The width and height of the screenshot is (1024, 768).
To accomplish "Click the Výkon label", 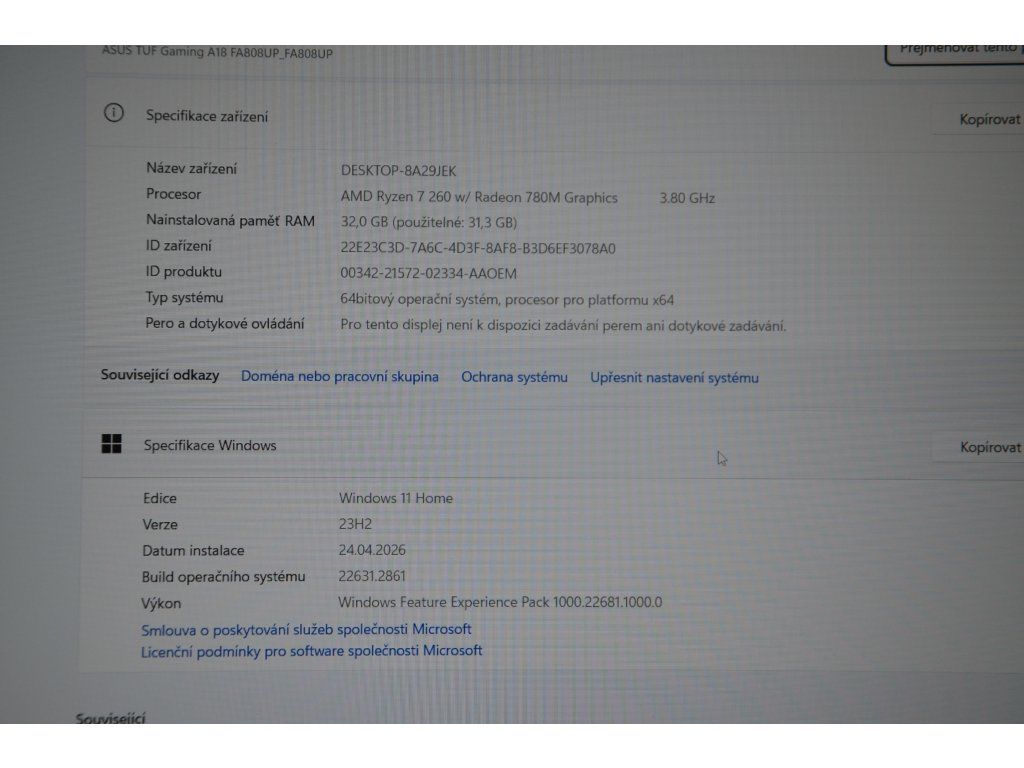I will click(161, 603).
